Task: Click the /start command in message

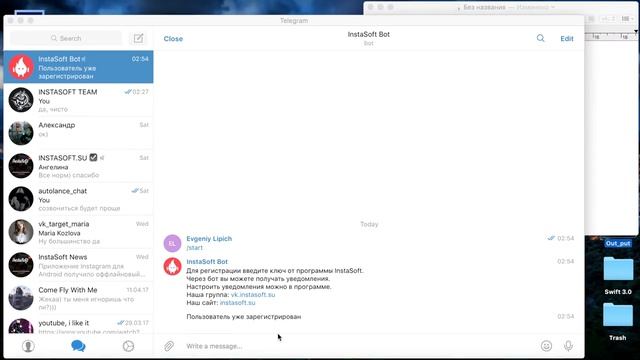Action: coord(194,248)
